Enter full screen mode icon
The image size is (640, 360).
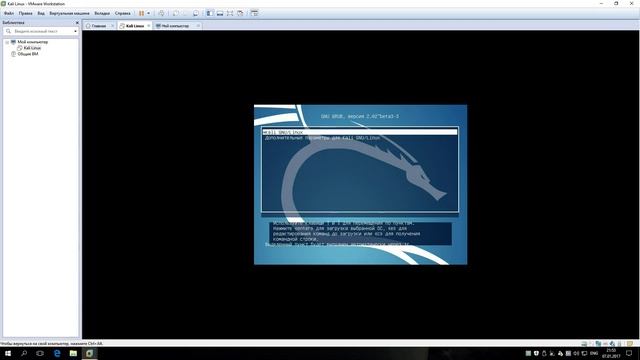[x=230, y=13]
